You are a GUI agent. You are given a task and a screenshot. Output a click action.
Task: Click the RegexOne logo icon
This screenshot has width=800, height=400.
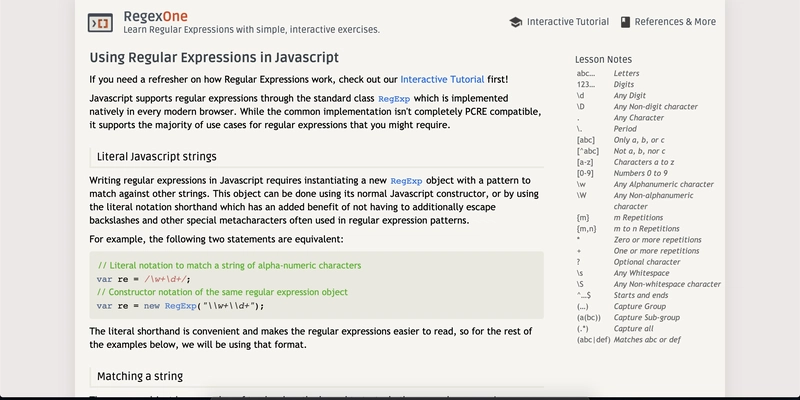100,22
